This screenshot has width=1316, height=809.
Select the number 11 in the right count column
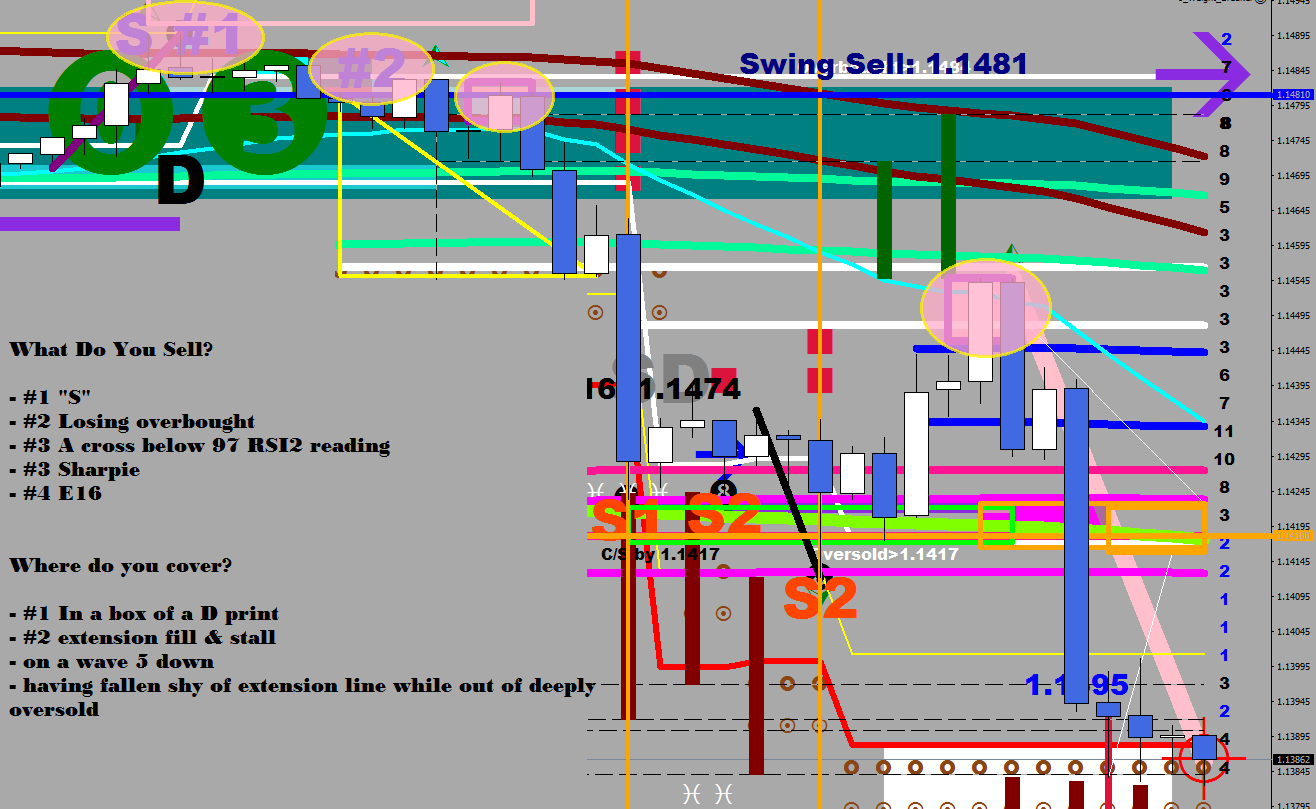[1223, 431]
